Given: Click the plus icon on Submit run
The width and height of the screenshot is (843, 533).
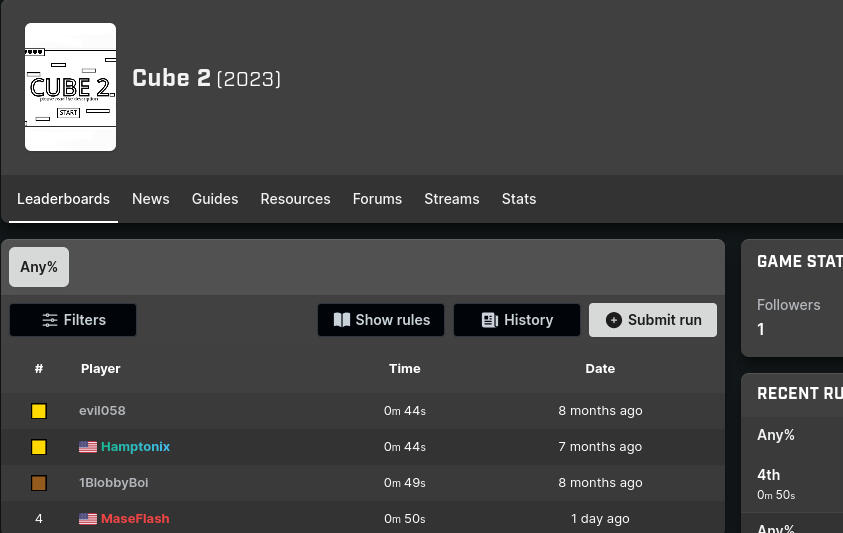Looking at the screenshot, I should point(614,320).
